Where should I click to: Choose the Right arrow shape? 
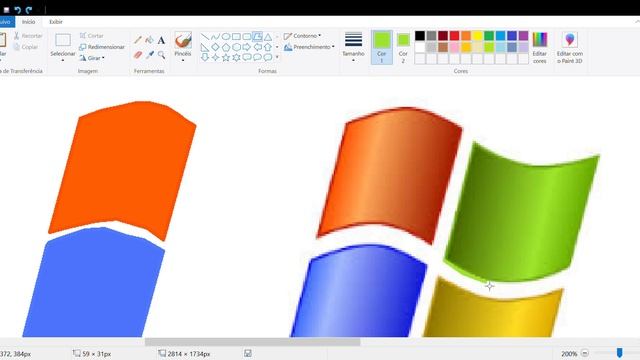point(247,47)
